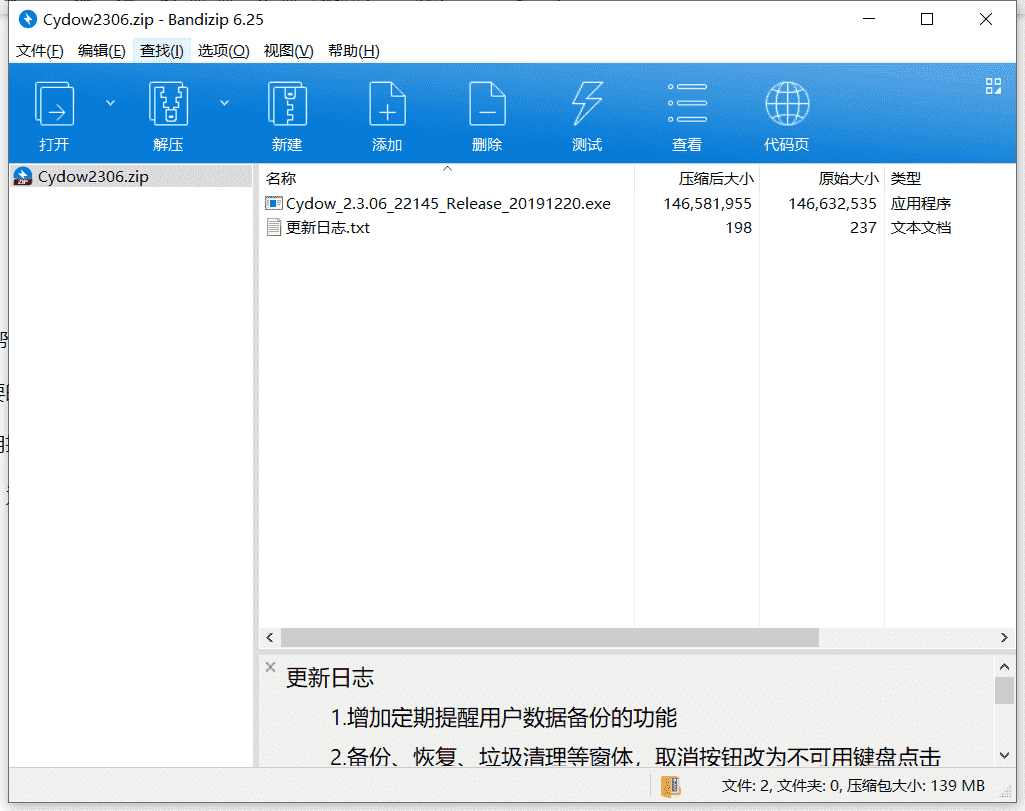Open the 视图(V) menu
The width and height of the screenshot is (1025, 811).
[288, 51]
